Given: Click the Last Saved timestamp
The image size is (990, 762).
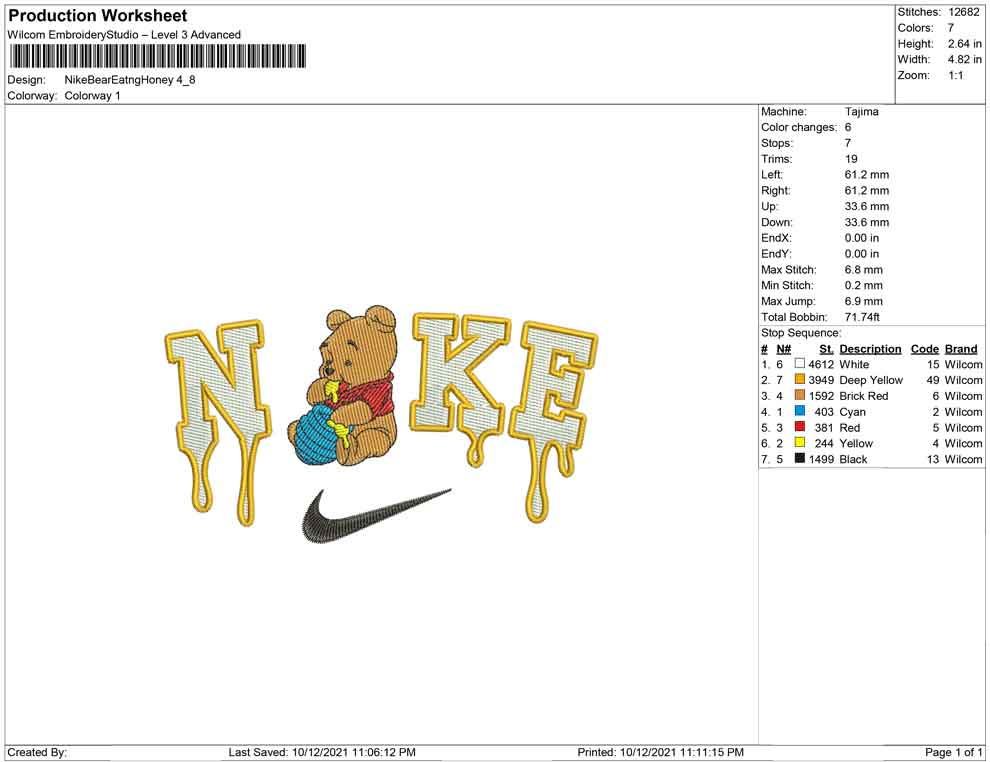Looking at the screenshot, I should (322, 752).
